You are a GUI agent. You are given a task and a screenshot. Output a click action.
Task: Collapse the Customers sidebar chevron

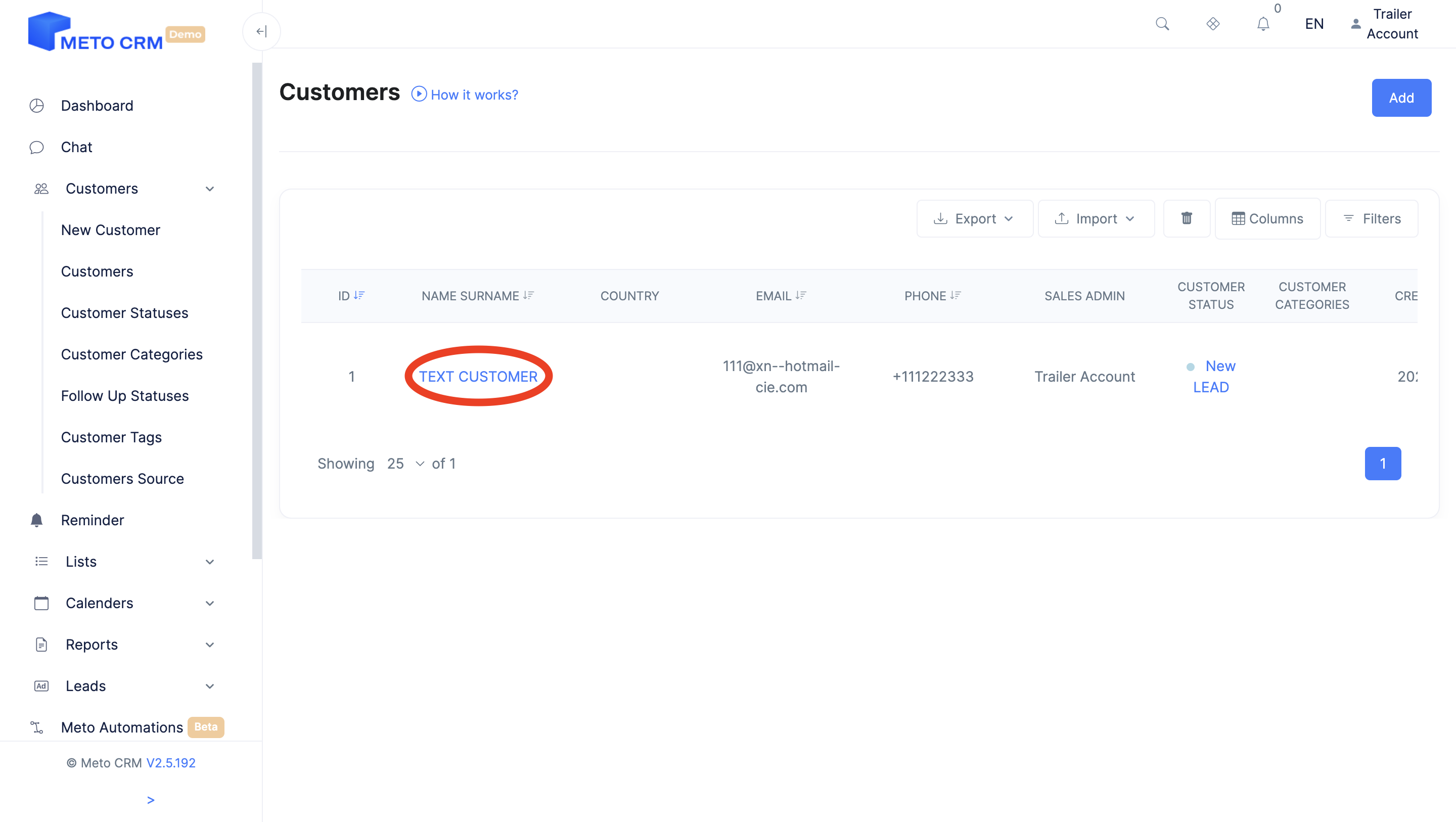210,189
